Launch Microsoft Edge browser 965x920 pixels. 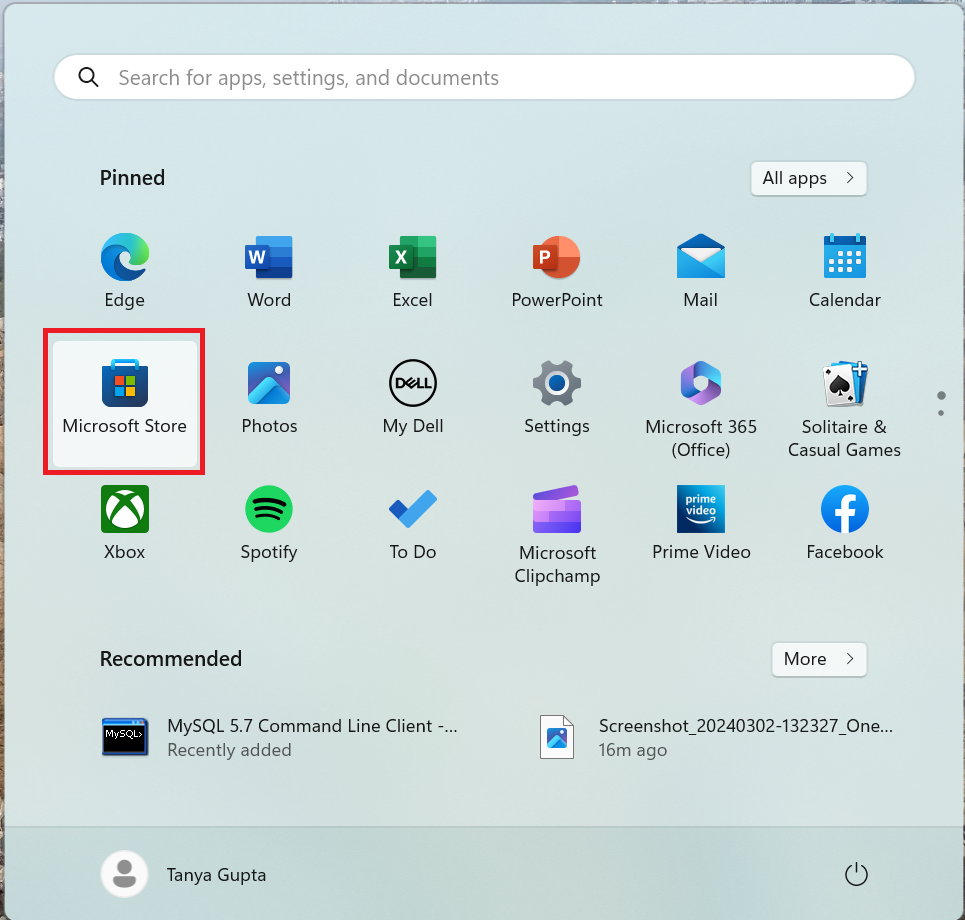[125, 270]
